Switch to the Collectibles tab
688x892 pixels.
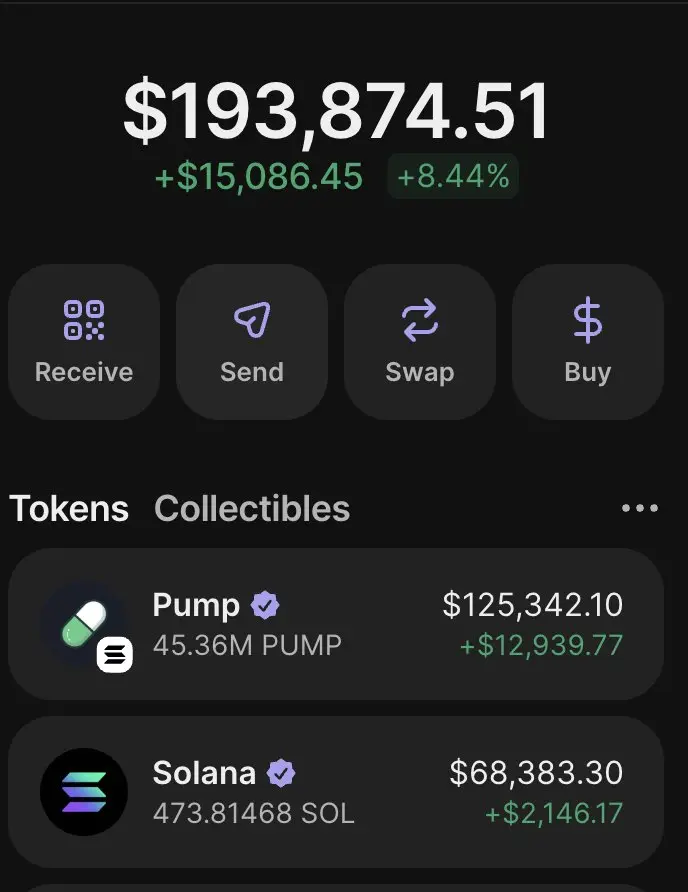(x=252, y=509)
